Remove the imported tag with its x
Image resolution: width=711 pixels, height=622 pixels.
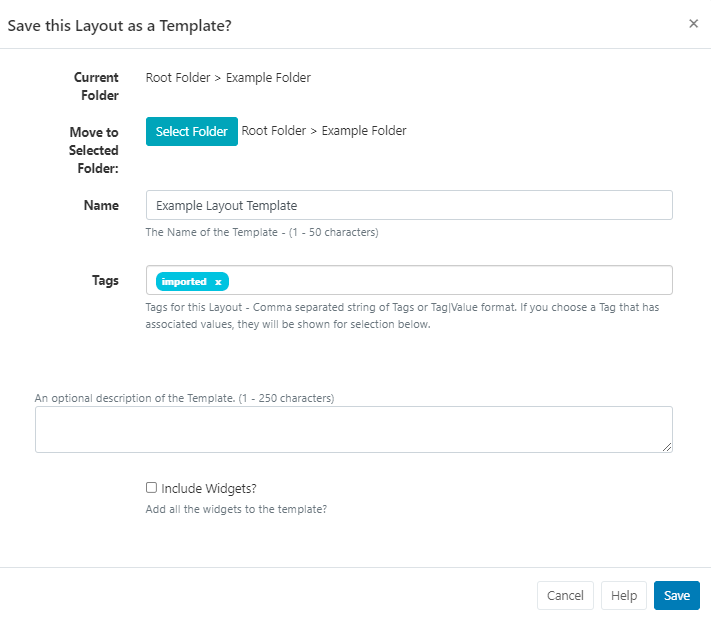point(218,282)
